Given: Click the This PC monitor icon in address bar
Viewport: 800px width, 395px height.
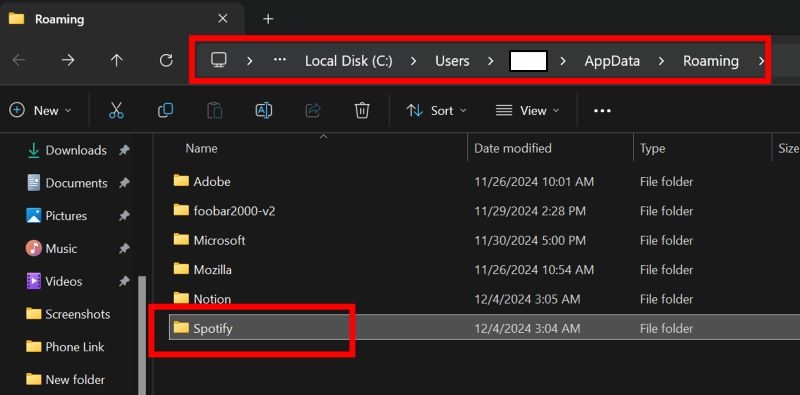Looking at the screenshot, I should pyautogui.click(x=219, y=60).
